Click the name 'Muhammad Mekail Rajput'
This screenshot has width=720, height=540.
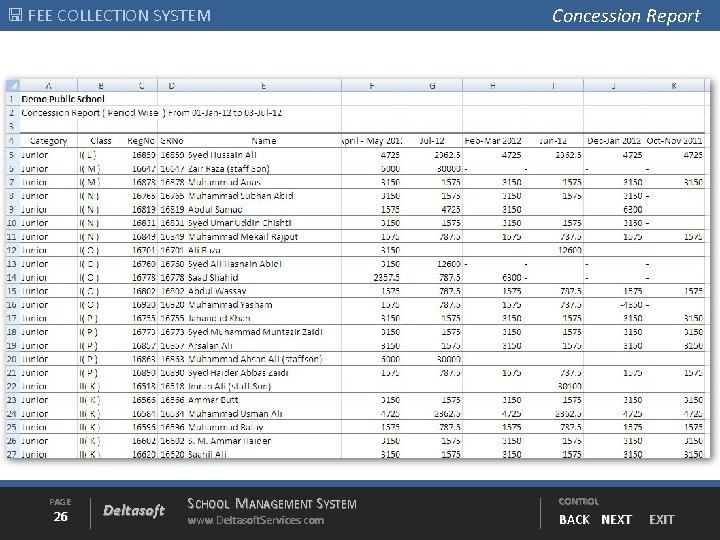243,236
